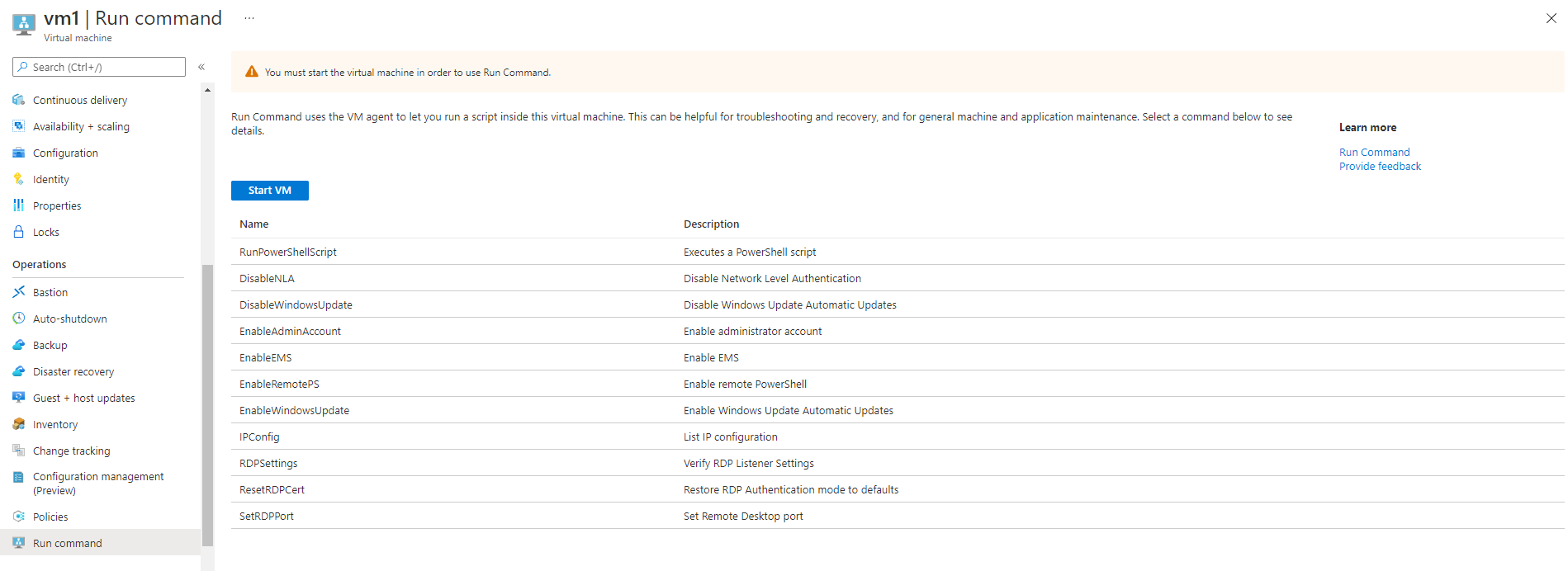Viewport: 1568px width, 571px height.
Task: Open Auto-shutdown clock icon
Action: point(19,319)
